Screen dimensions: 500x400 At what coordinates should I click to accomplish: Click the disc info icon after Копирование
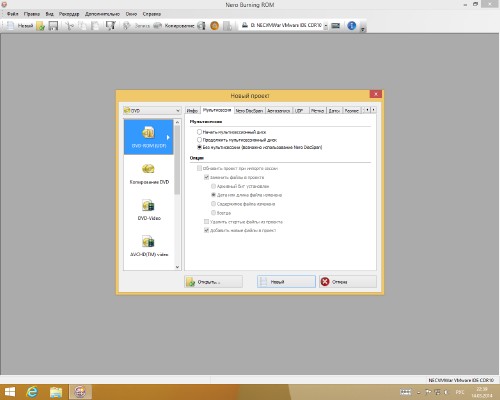click(x=201, y=26)
